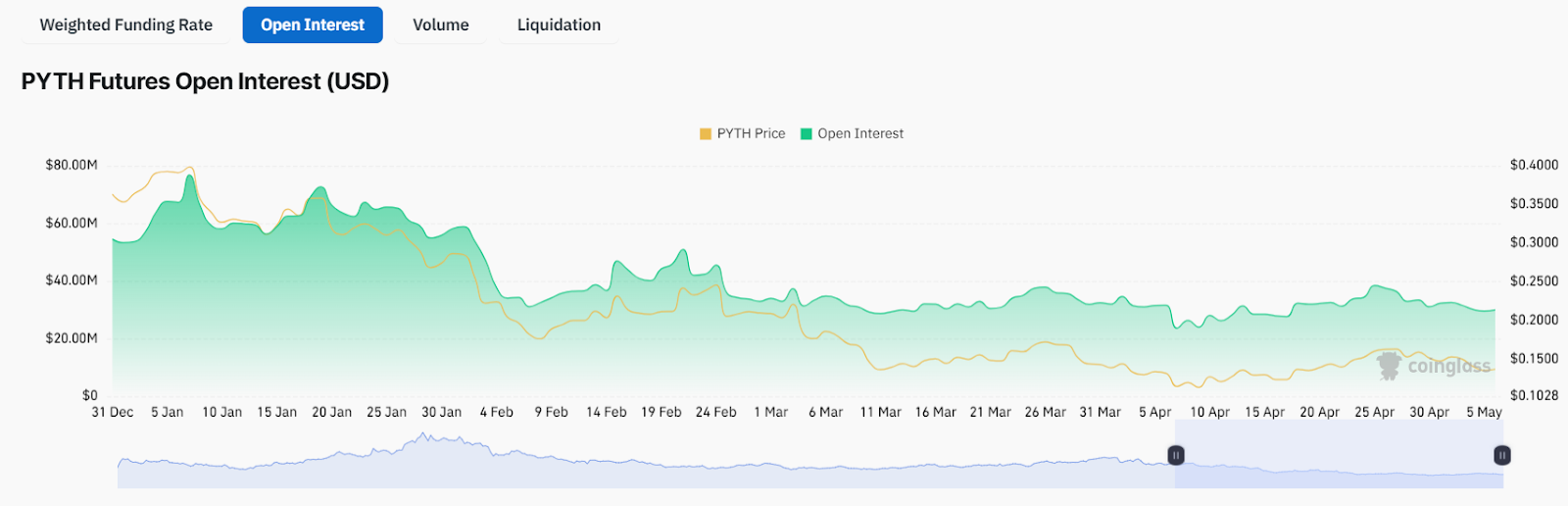Switch to the Weighted Funding Rate tab
1568x506 pixels.
(125, 25)
